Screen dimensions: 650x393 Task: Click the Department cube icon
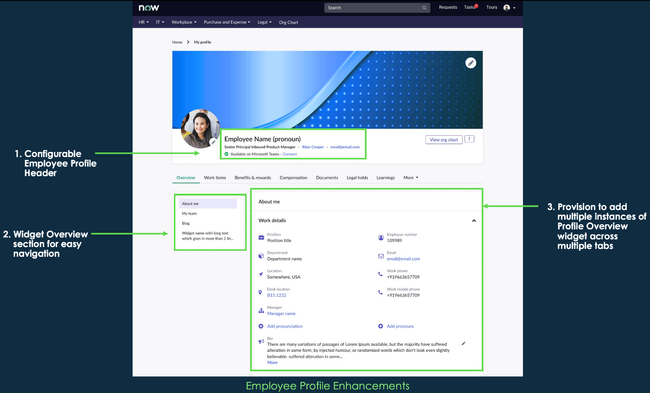click(x=261, y=256)
